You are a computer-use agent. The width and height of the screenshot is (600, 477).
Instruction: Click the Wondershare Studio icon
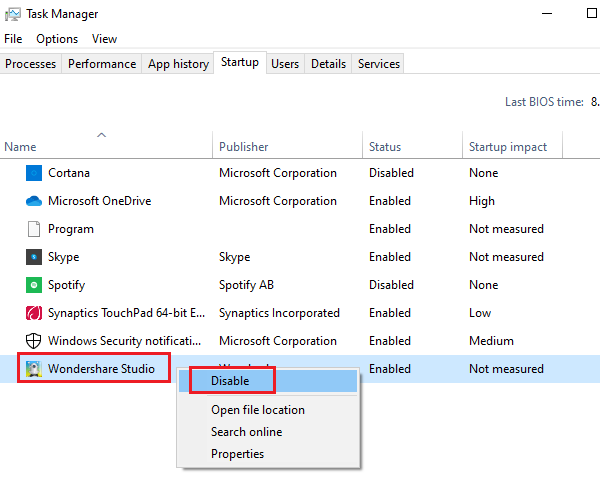click(x=33, y=369)
